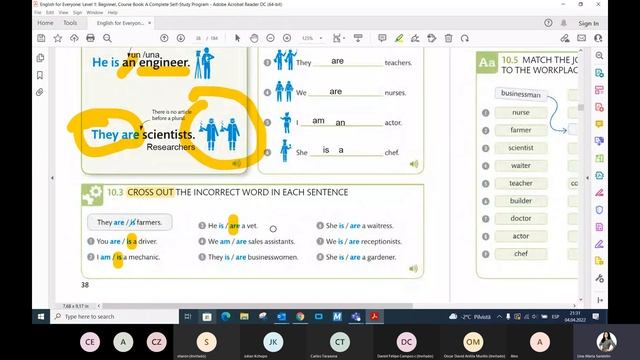Screen dimensions: 640x360
Task: Select participant JK avatar
Action: pyautogui.click(x=273, y=342)
